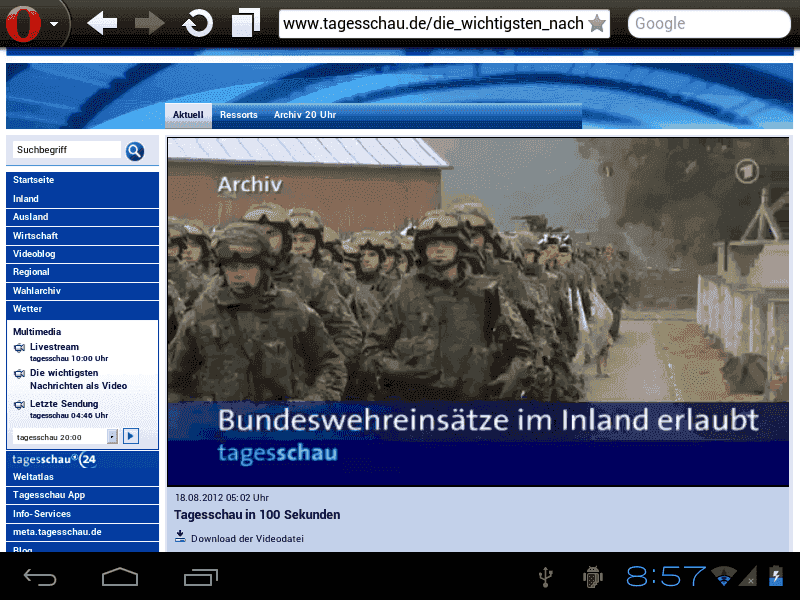800x600 pixels.
Task: Click the download icon under the video
Action: coord(180,536)
